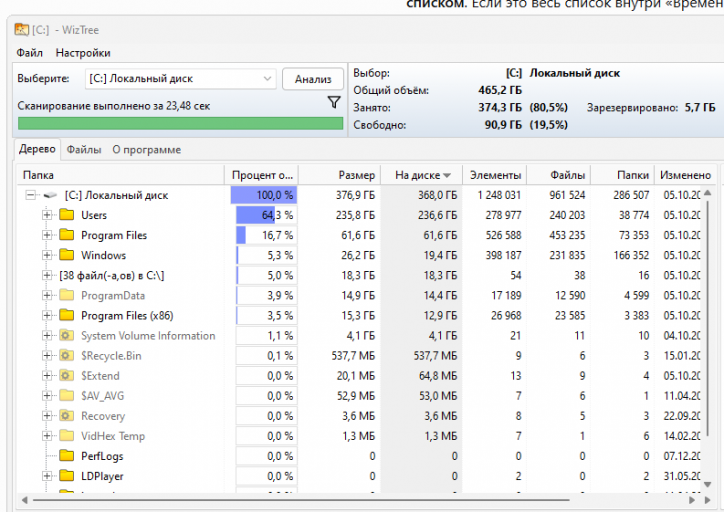Sort by the Элементы column header
The height and width of the screenshot is (512, 724).
coord(495,175)
